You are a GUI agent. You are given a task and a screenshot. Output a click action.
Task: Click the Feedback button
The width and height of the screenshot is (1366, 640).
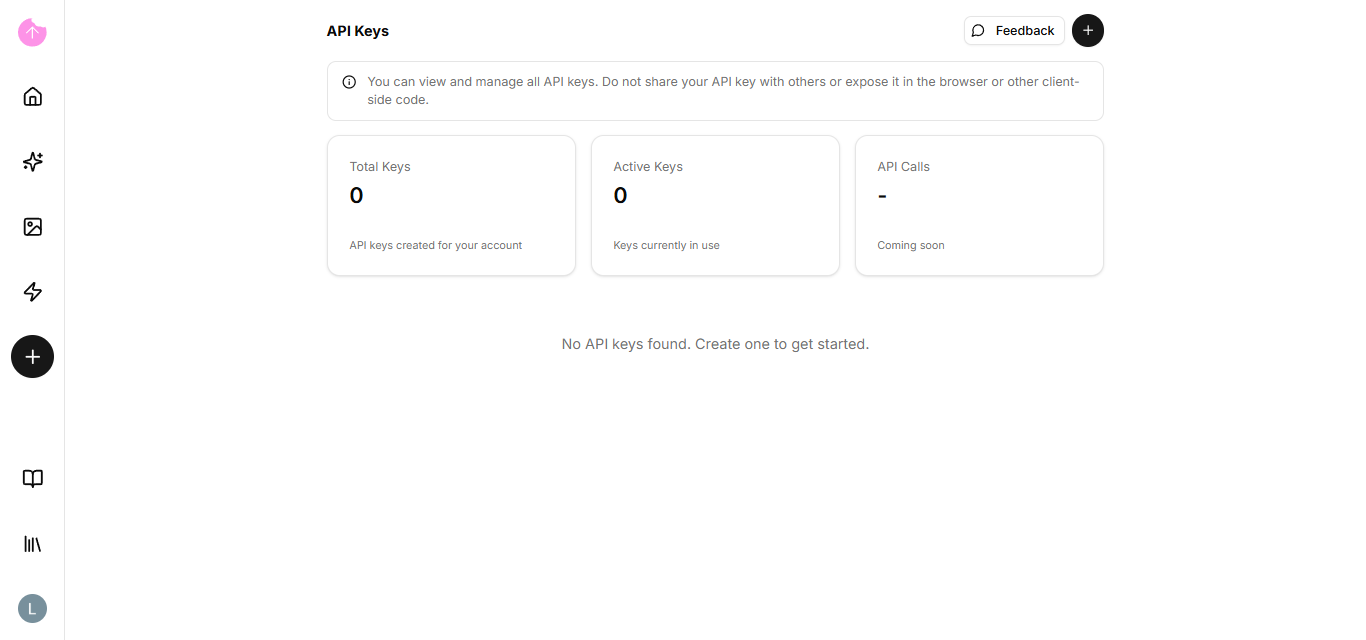click(x=1013, y=31)
